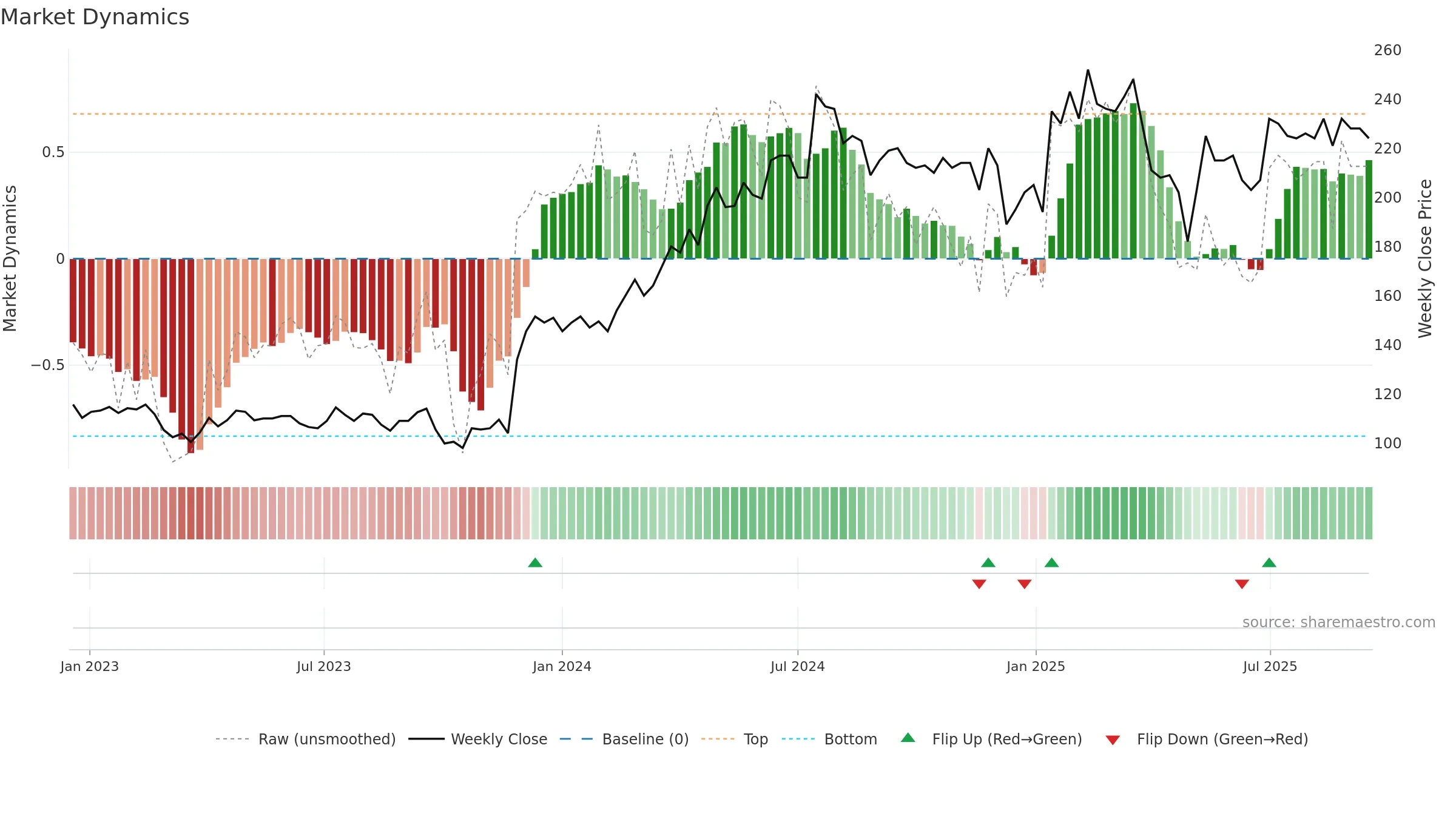Click the dotted cyan Bottom legend line sample
This screenshot has width=1456, height=819.
pos(798,739)
